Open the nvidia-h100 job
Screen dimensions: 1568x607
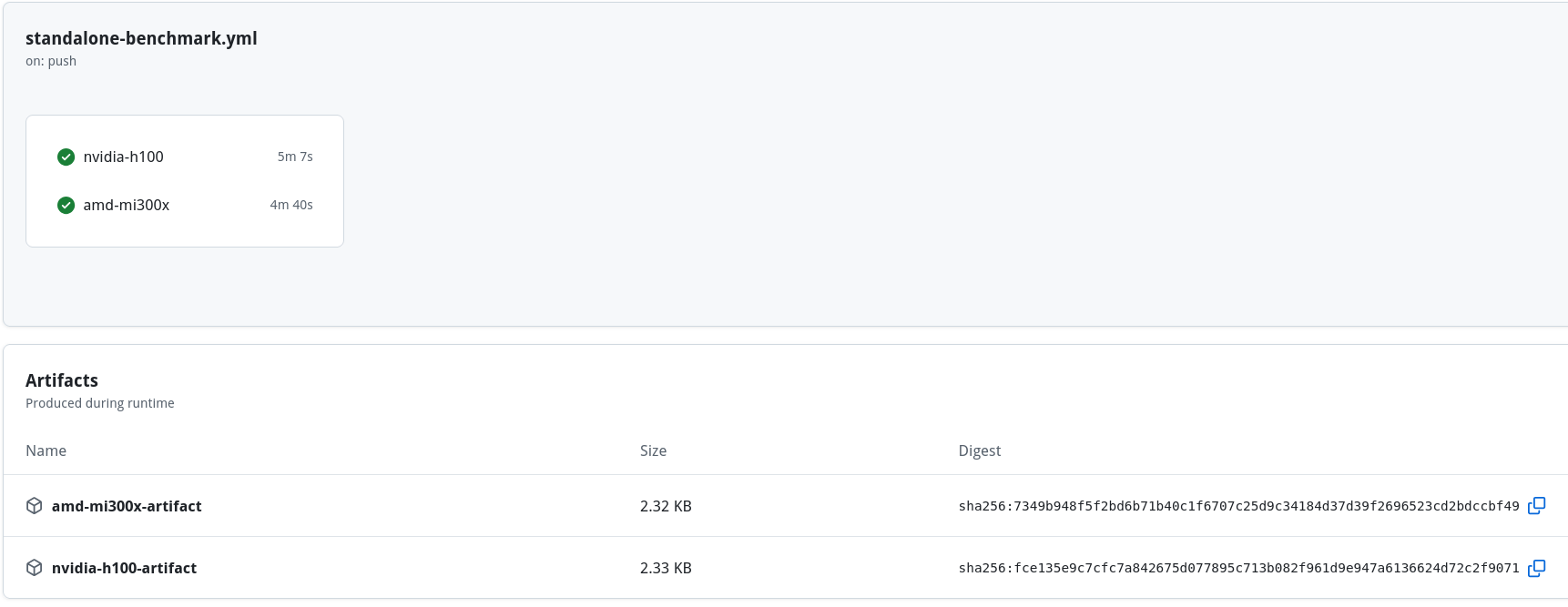(123, 157)
